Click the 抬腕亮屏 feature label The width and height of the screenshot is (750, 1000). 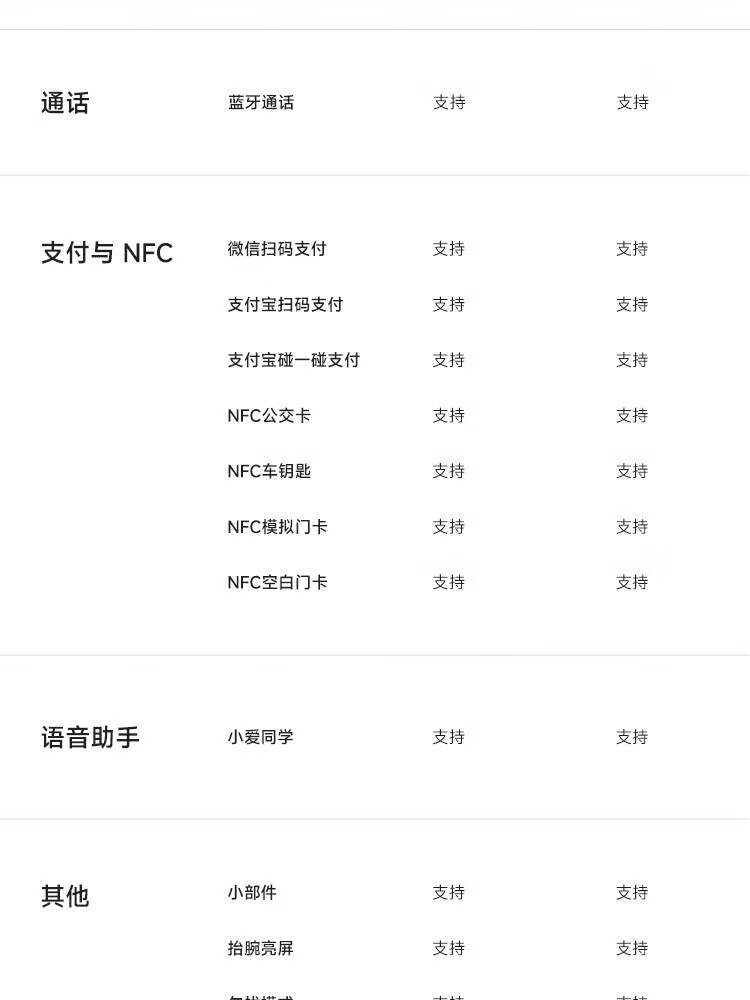260,948
